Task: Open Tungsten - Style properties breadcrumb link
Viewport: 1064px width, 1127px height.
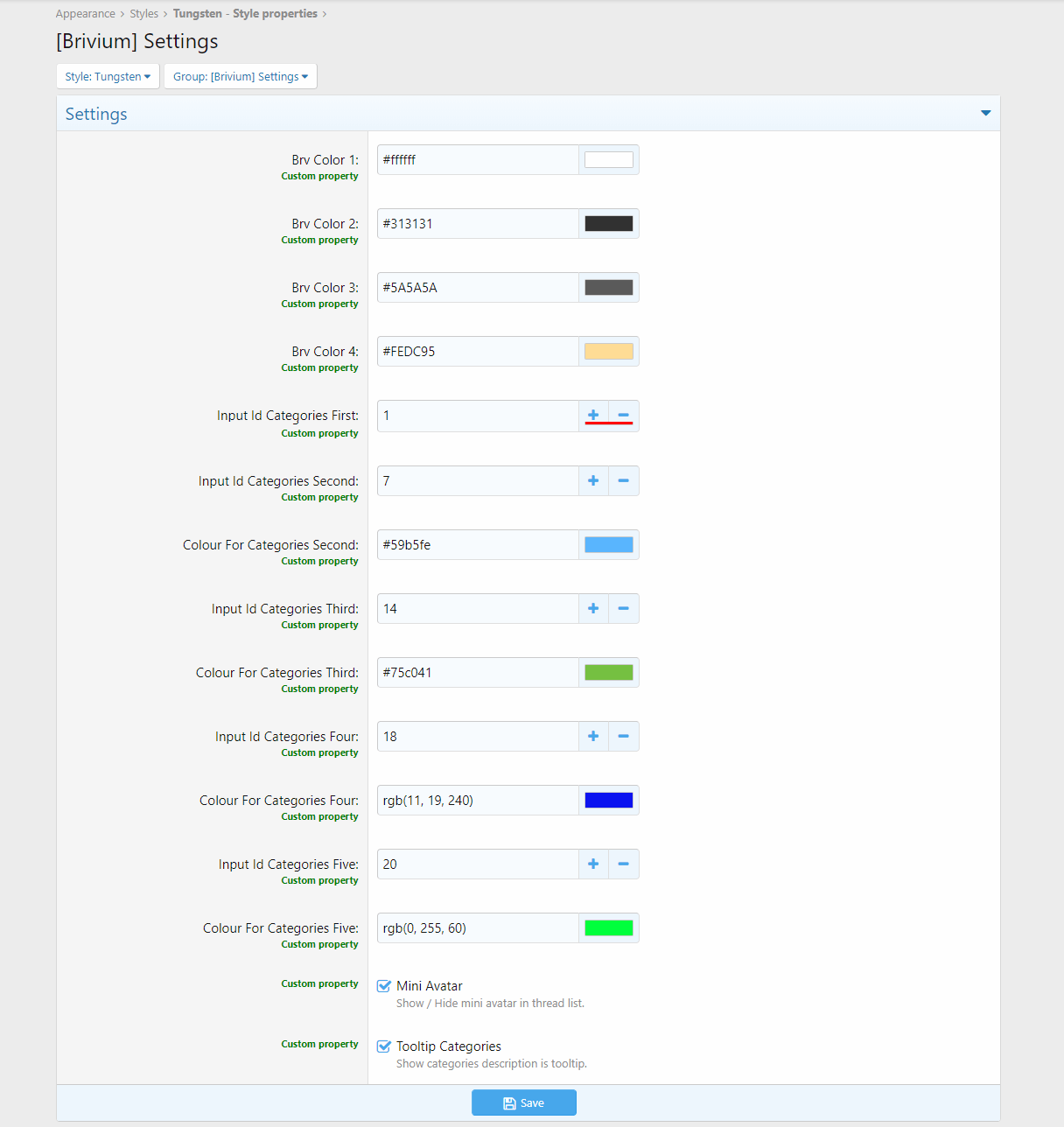Action: (245, 14)
